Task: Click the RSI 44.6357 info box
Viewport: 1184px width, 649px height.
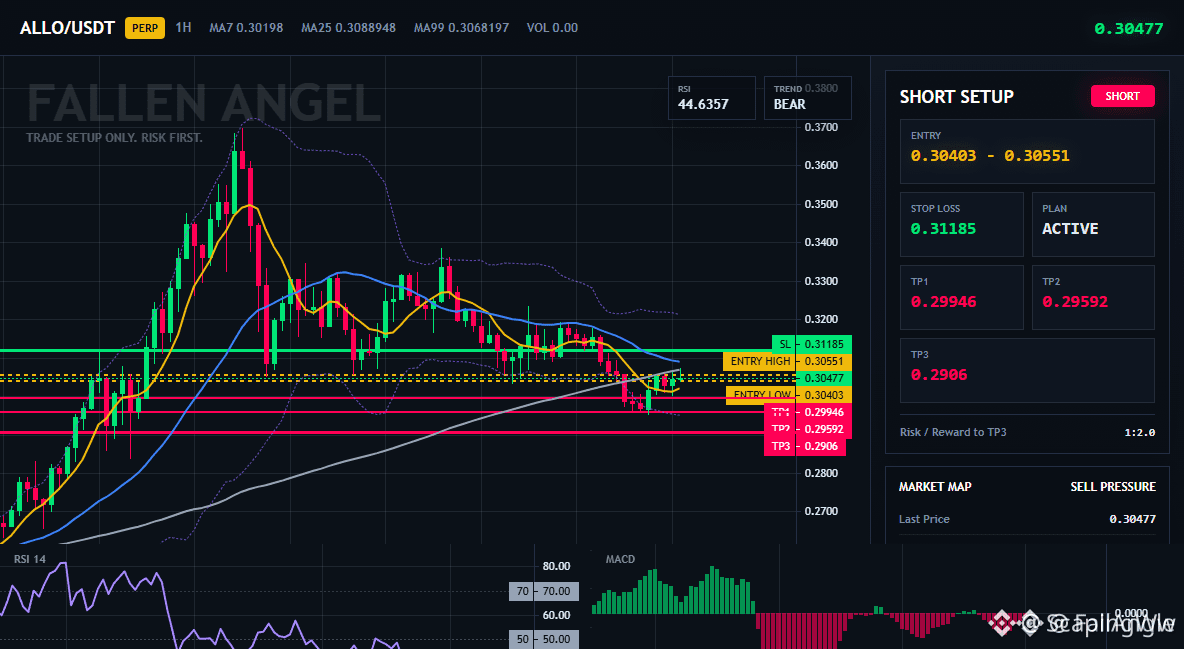Action: [711, 97]
